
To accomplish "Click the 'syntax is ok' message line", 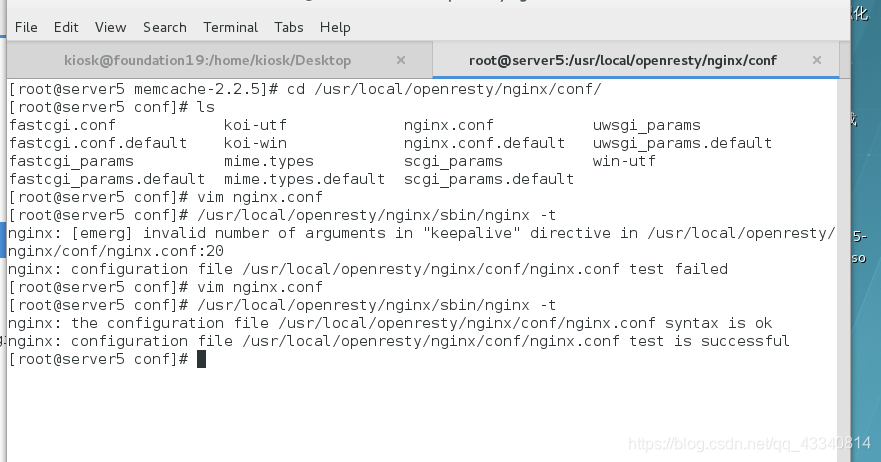I will pos(390,323).
